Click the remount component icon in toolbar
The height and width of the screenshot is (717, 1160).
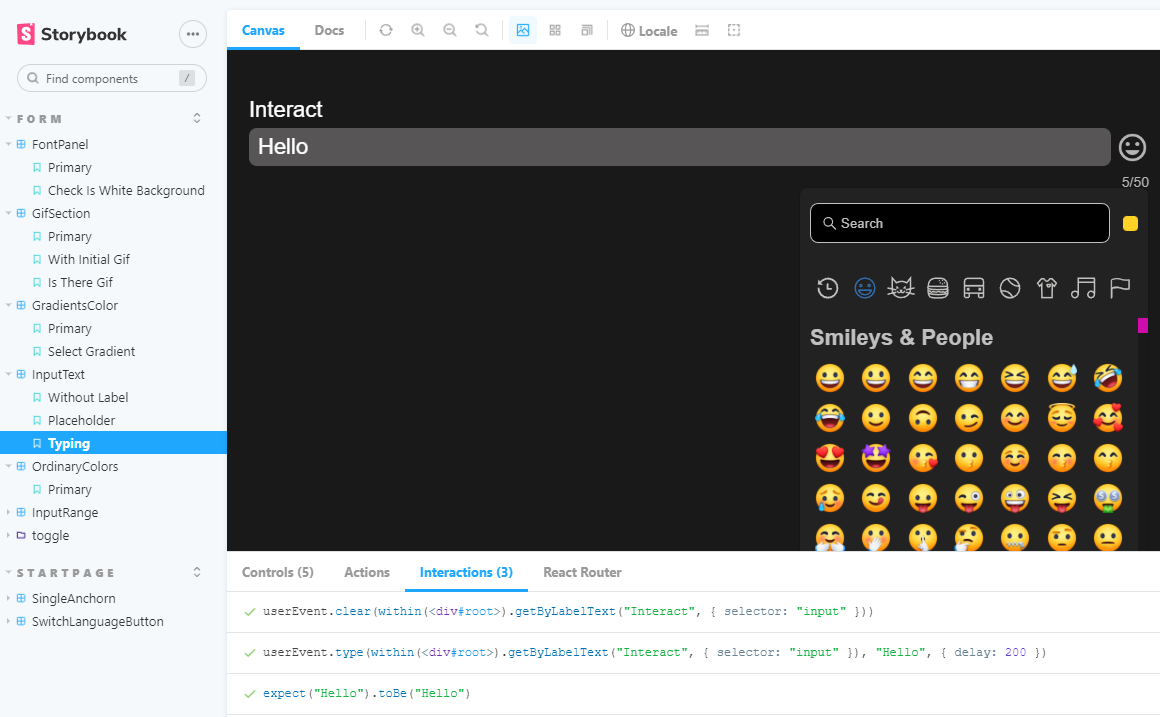pos(385,30)
